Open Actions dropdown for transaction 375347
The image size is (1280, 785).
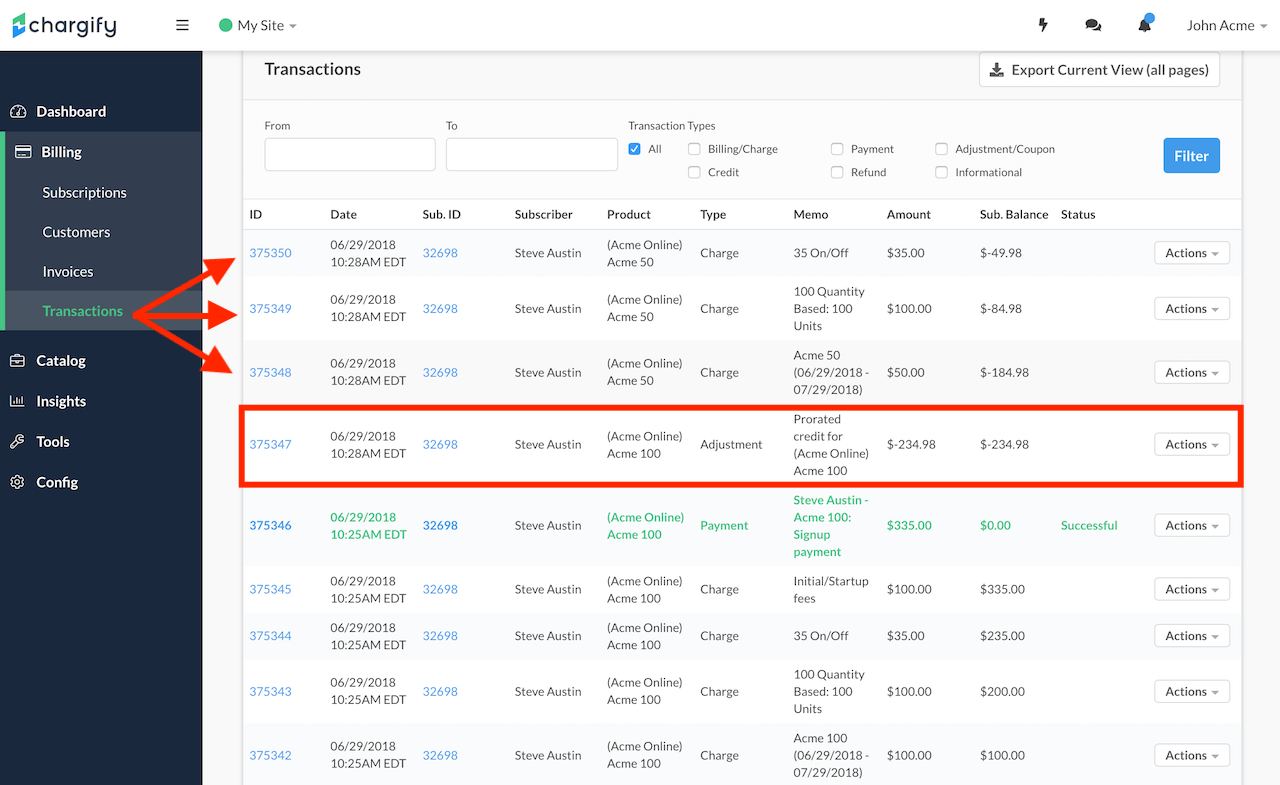click(1191, 444)
